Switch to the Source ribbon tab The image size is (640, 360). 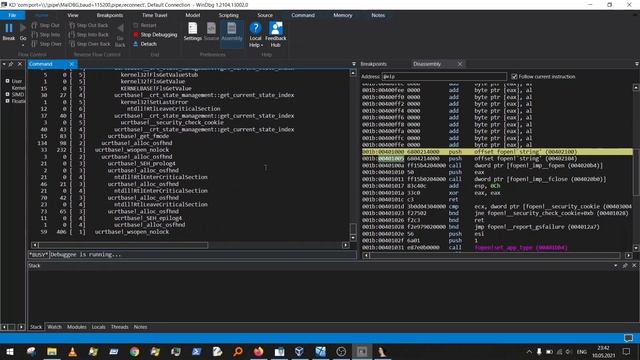tap(265, 15)
